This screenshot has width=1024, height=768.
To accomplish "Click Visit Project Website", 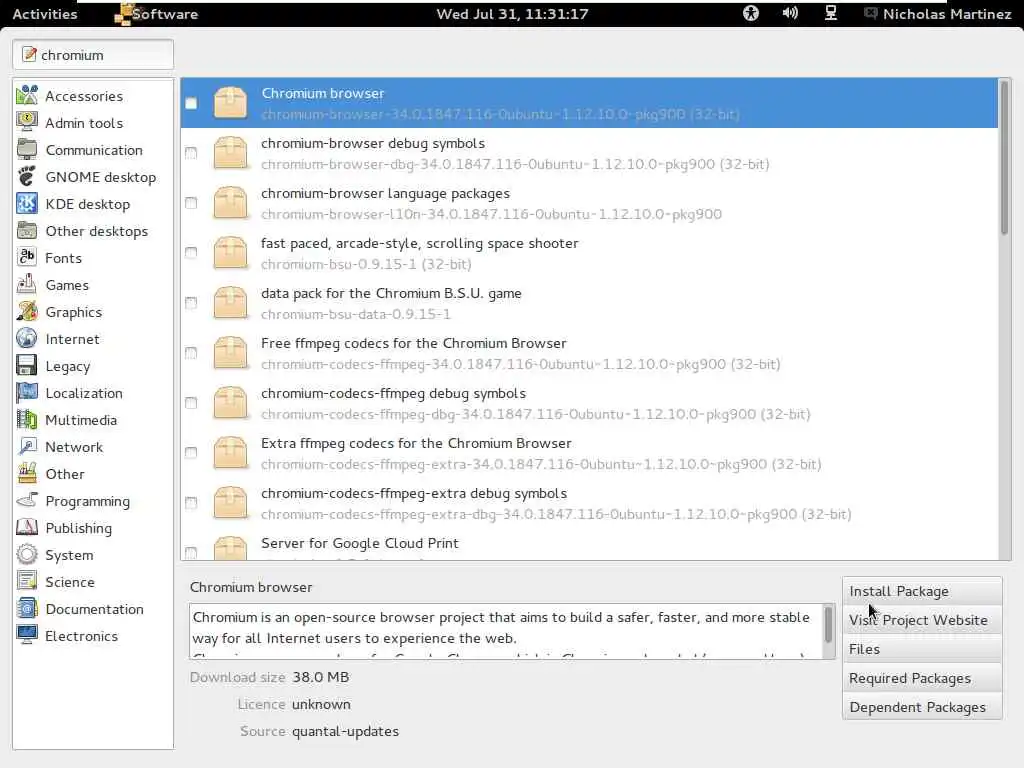I will [921, 620].
